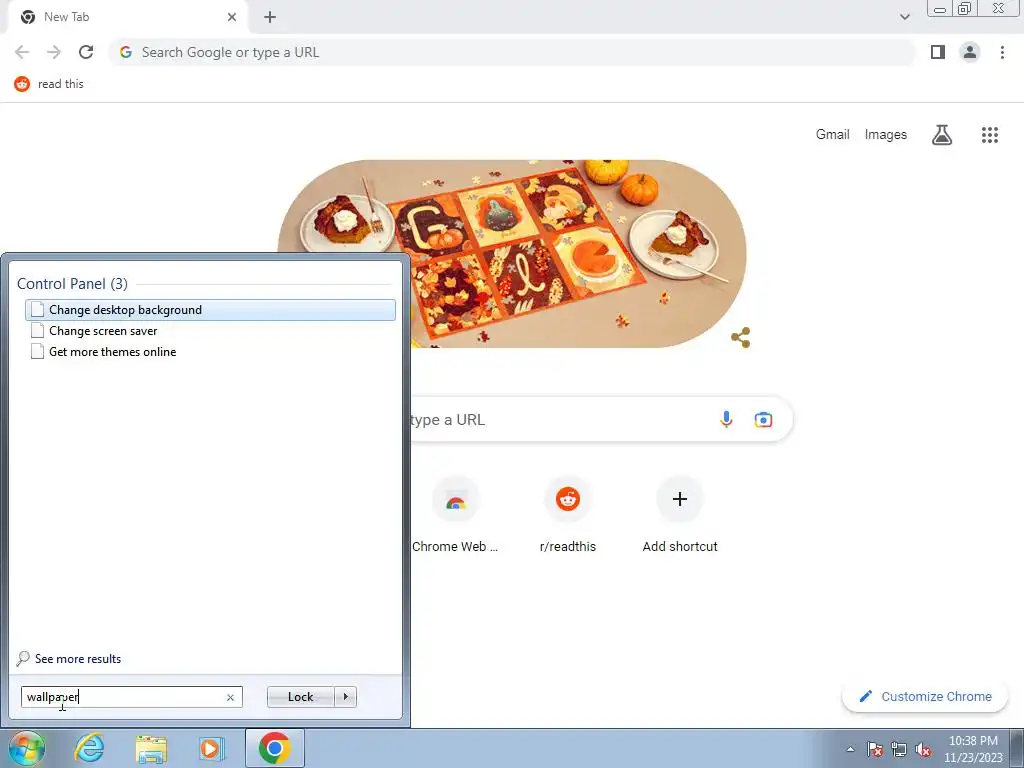Search by image with Google Lens
This screenshot has height=768, width=1024.
(x=763, y=419)
